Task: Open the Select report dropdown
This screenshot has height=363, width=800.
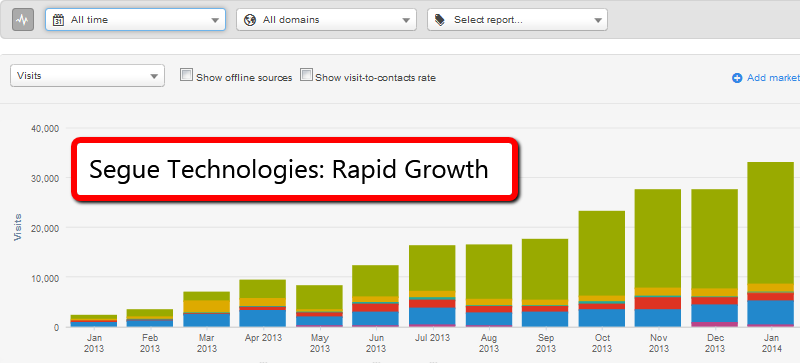Action: click(x=517, y=19)
